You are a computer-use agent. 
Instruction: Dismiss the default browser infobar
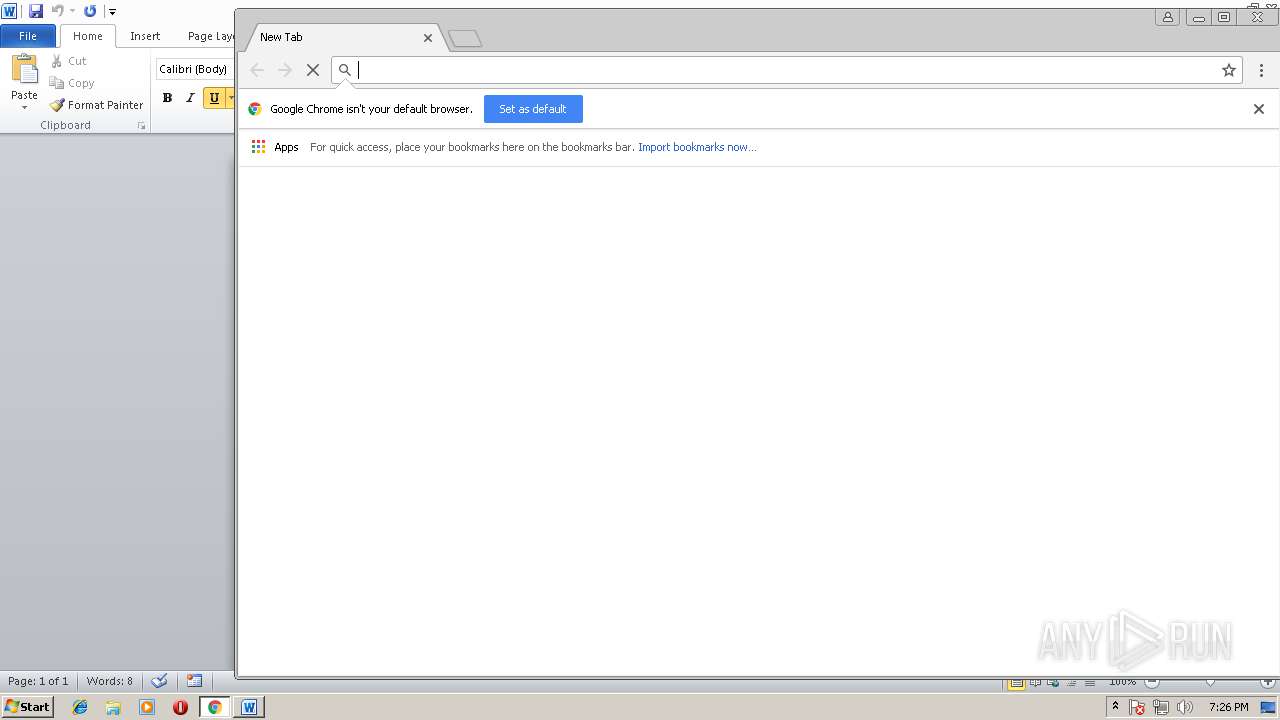(1259, 109)
